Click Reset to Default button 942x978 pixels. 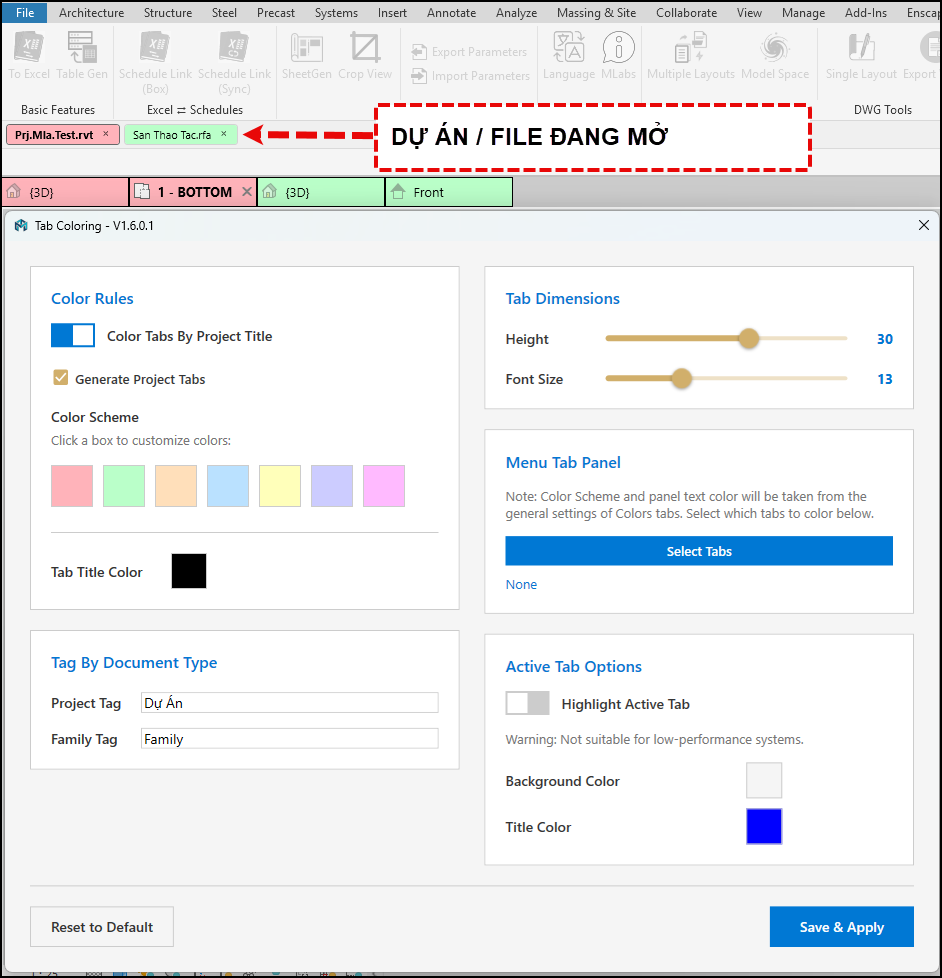click(x=102, y=927)
